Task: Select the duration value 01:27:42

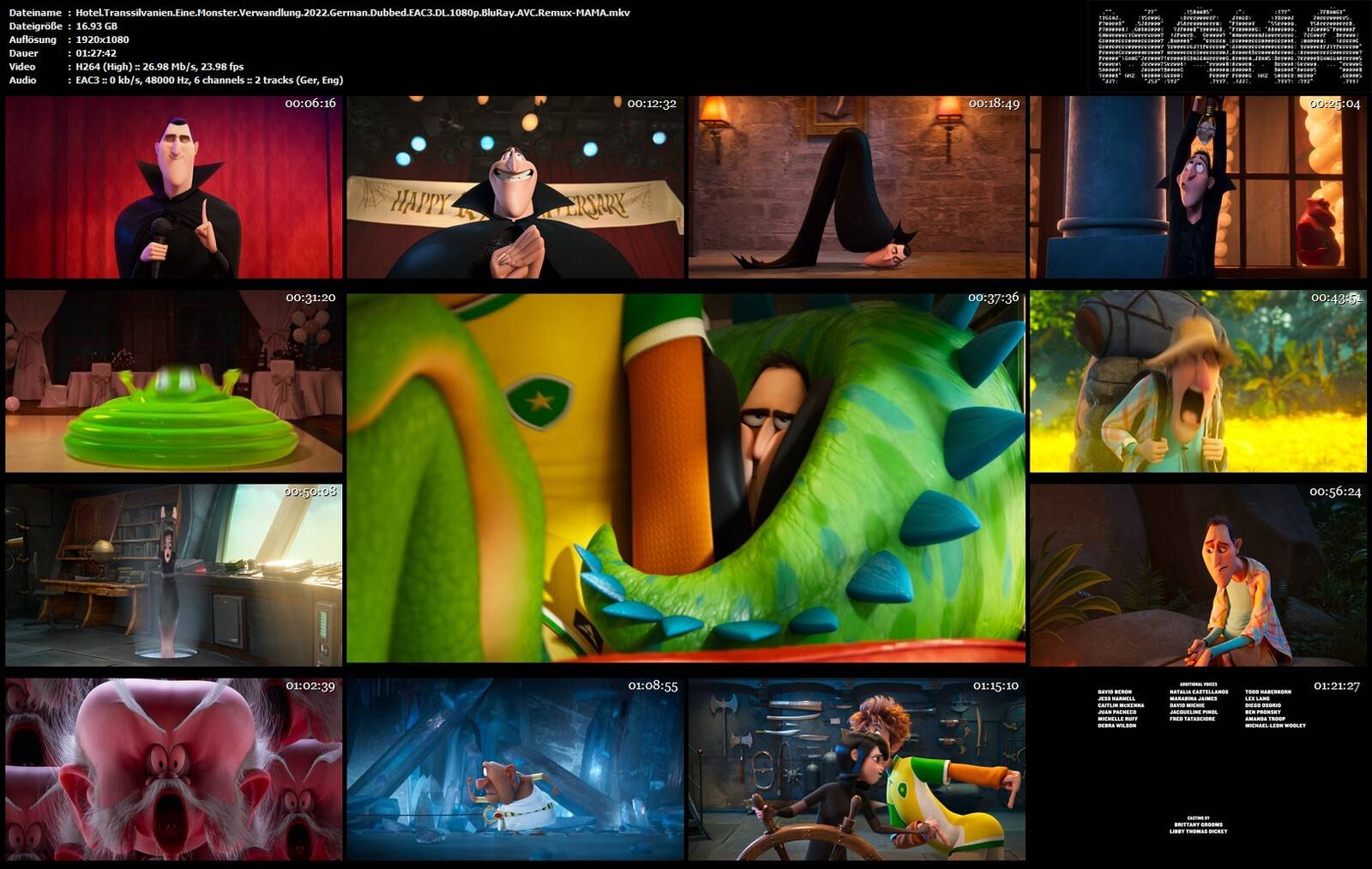Action: (x=96, y=53)
